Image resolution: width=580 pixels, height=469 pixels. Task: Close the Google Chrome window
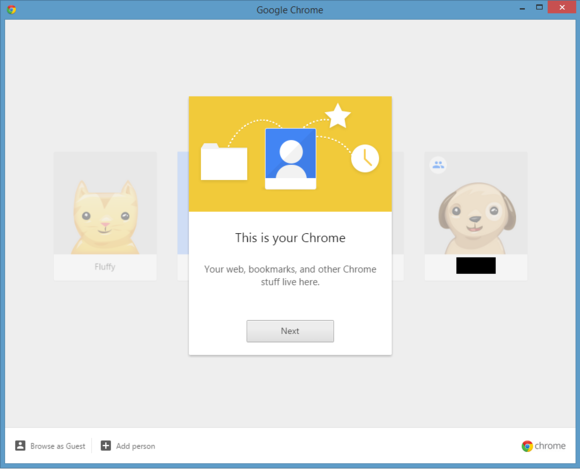tap(562, 7)
